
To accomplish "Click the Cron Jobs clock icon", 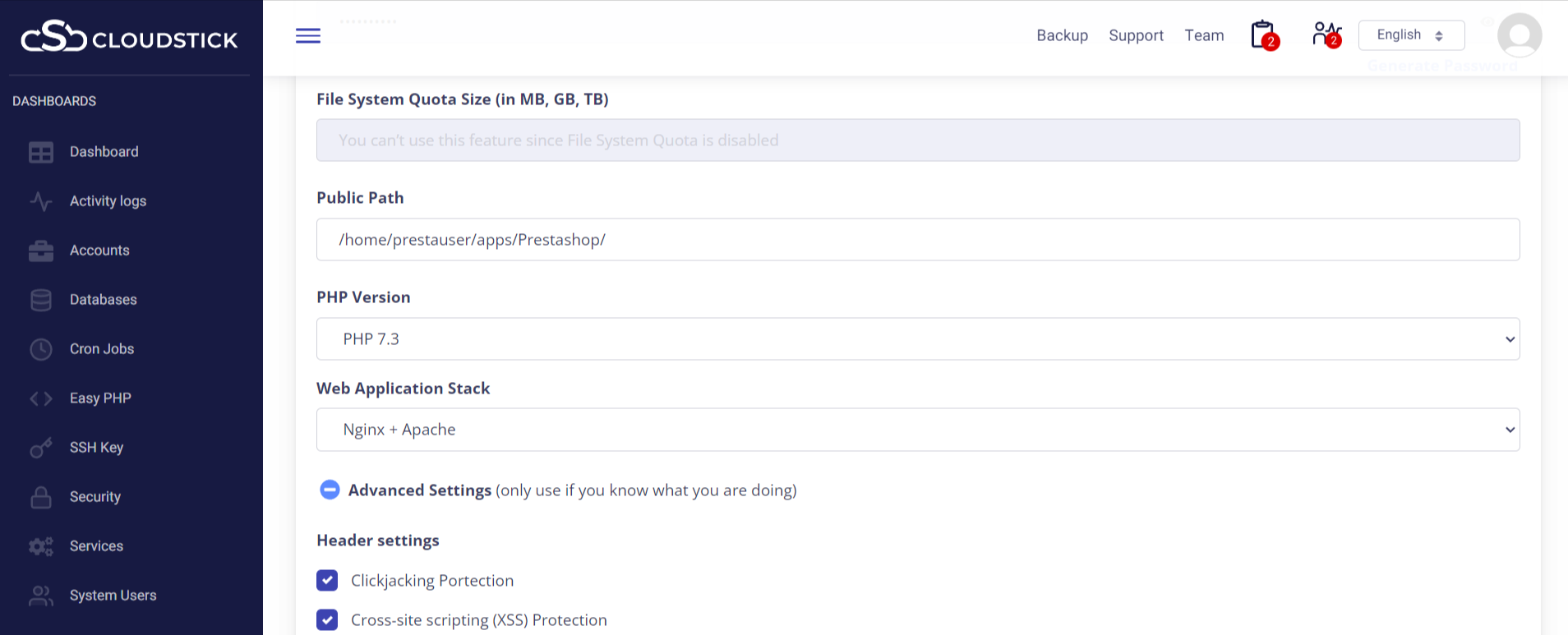I will tap(41, 349).
